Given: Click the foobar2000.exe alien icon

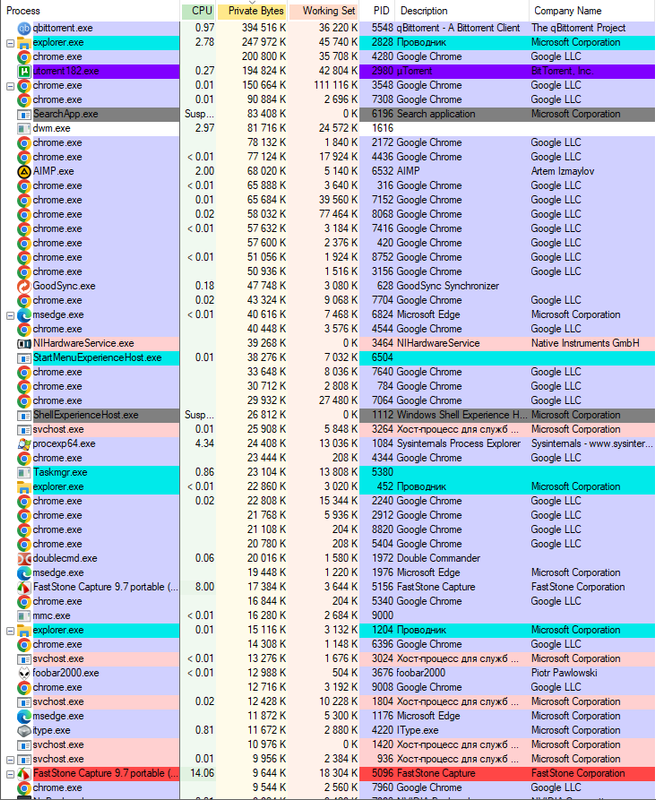Looking at the screenshot, I should click(24, 673).
